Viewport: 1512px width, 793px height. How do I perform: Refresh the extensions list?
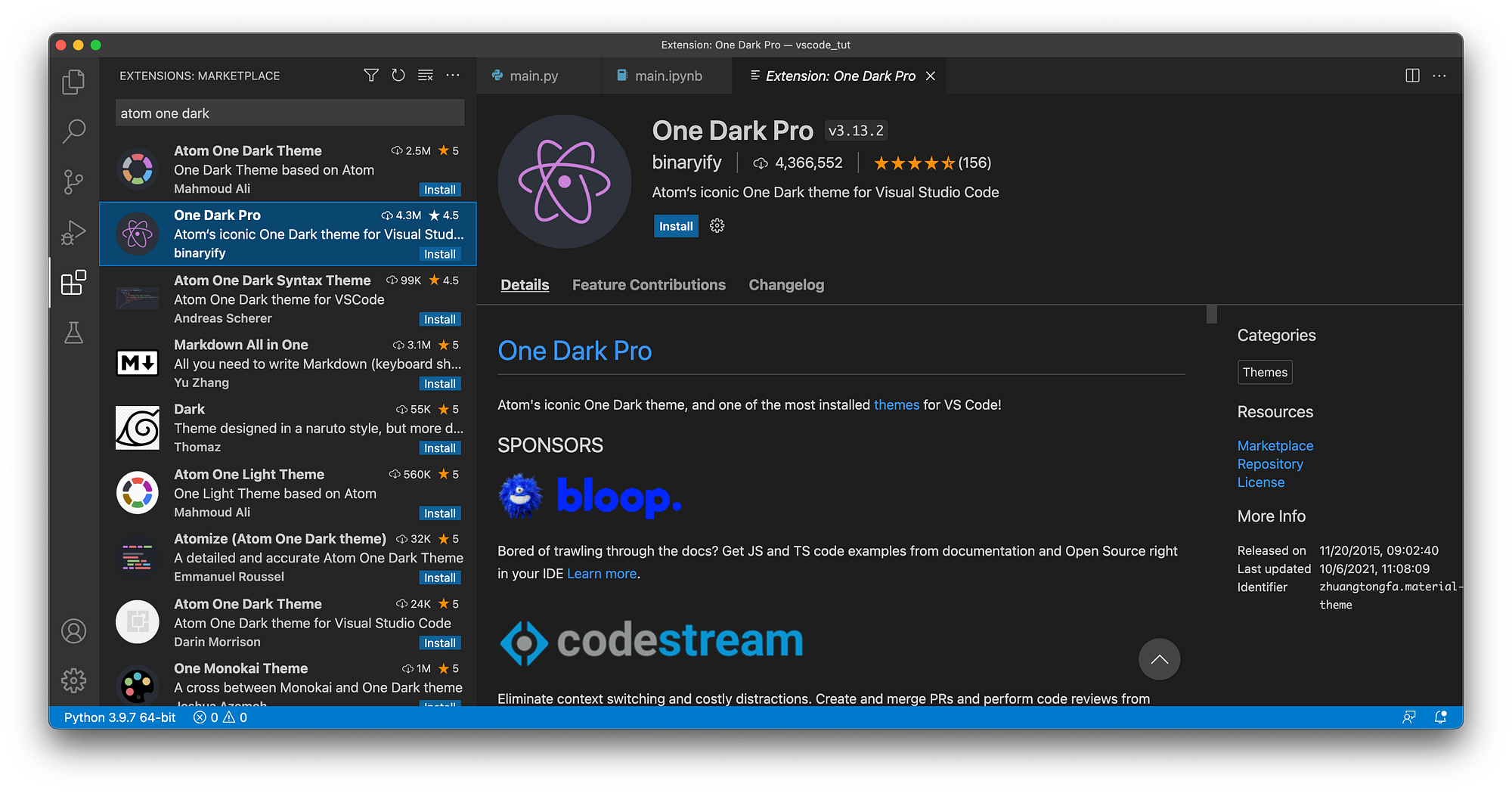tap(398, 76)
